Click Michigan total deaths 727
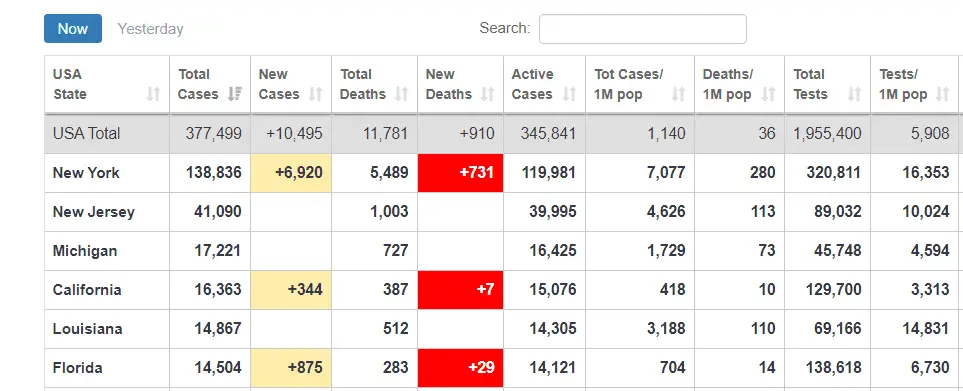The image size is (963, 391). coord(395,251)
